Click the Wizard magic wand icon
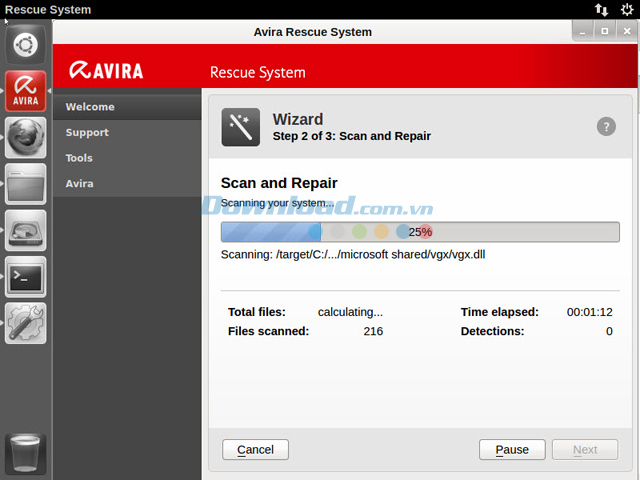This screenshot has height=480, width=640. pyautogui.click(x=240, y=127)
